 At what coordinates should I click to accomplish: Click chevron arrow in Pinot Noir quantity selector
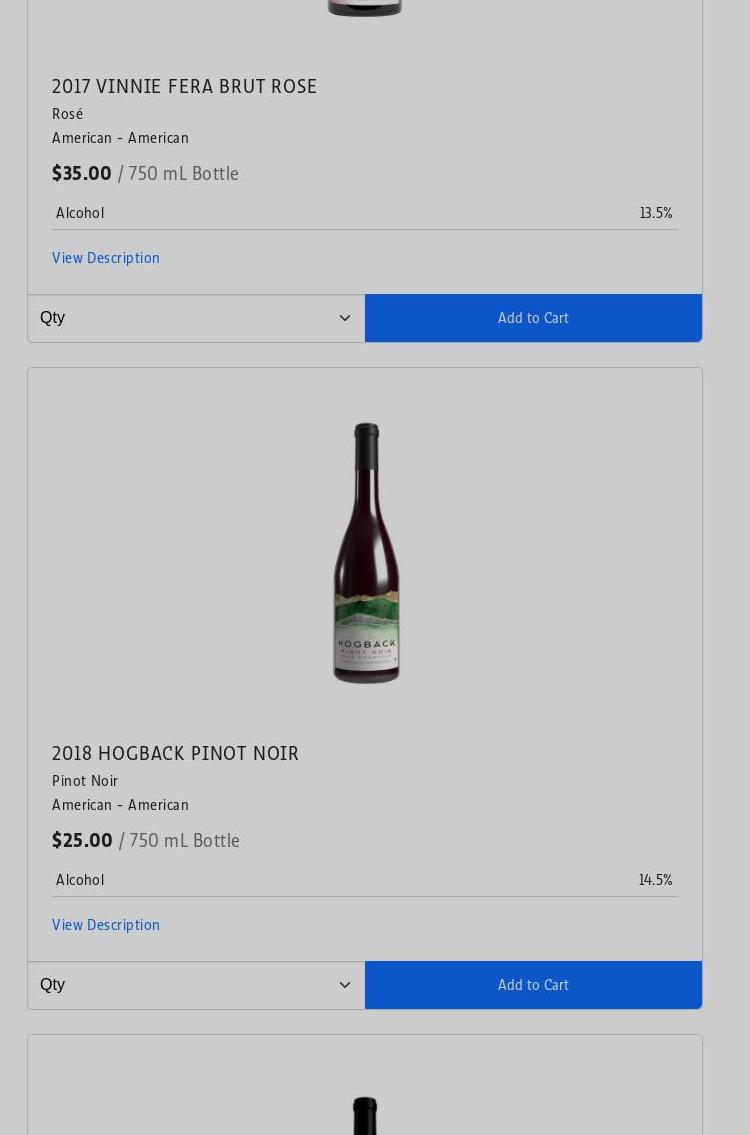click(345, 984)
